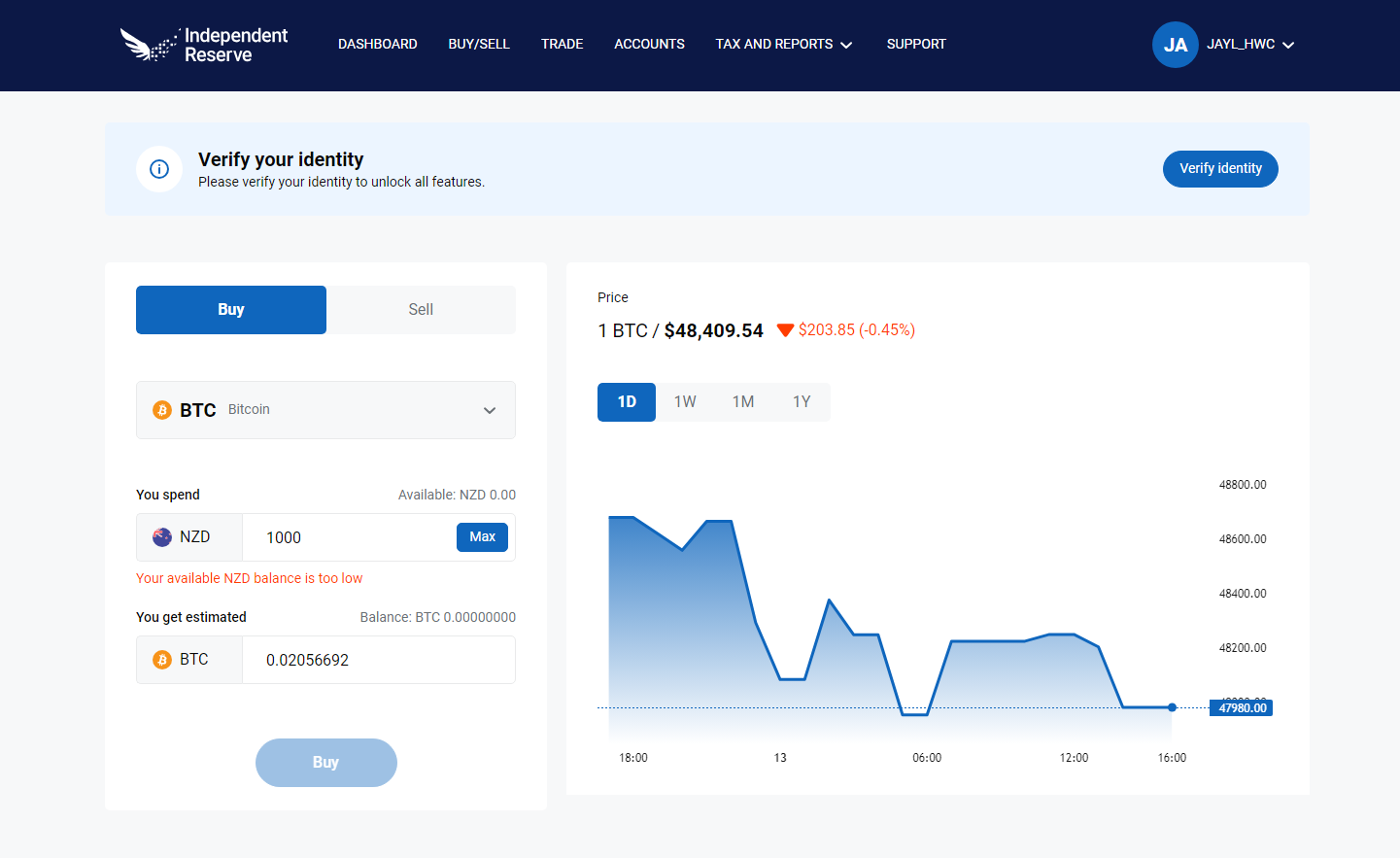This screenshot has width=1400, height=858.
Task: Click the Max amount button
Action: click(482, 537)
